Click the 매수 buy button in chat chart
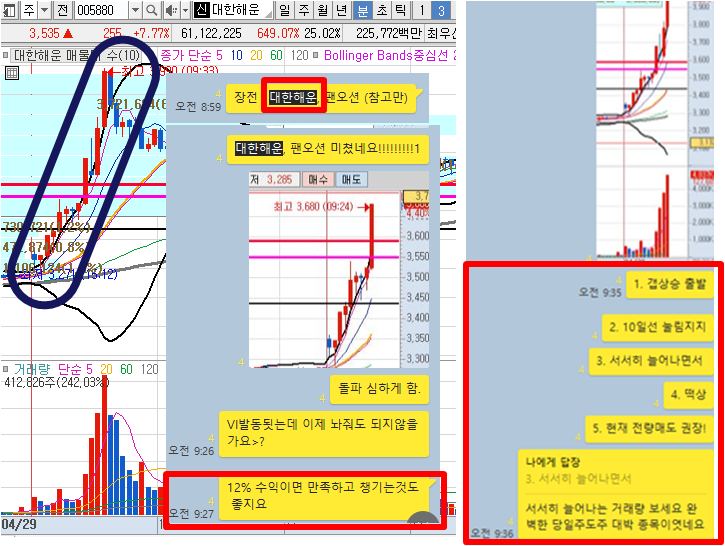The width and height of the screenshot is (725, 546). 318,179
